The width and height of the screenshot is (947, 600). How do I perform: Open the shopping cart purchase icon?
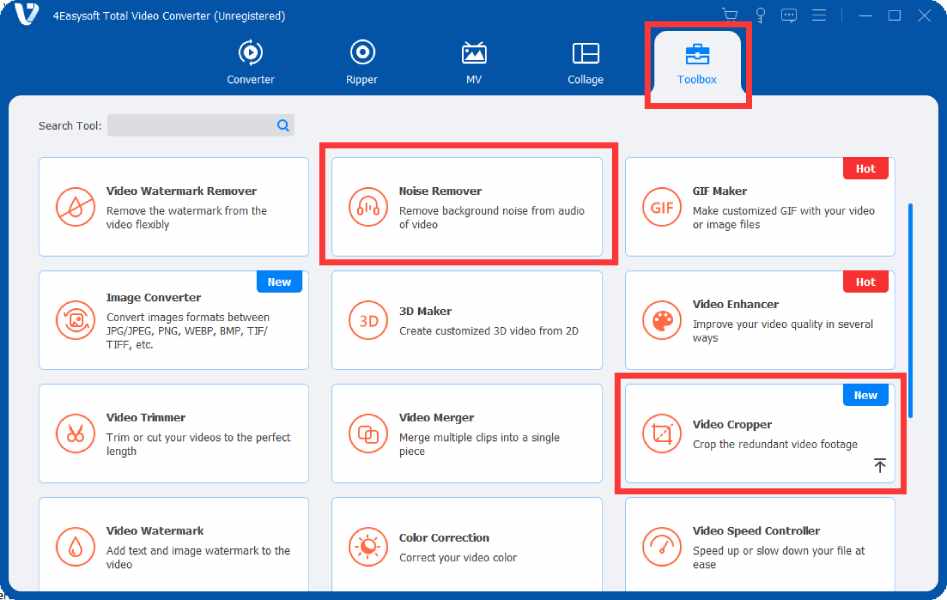[730, 15]
